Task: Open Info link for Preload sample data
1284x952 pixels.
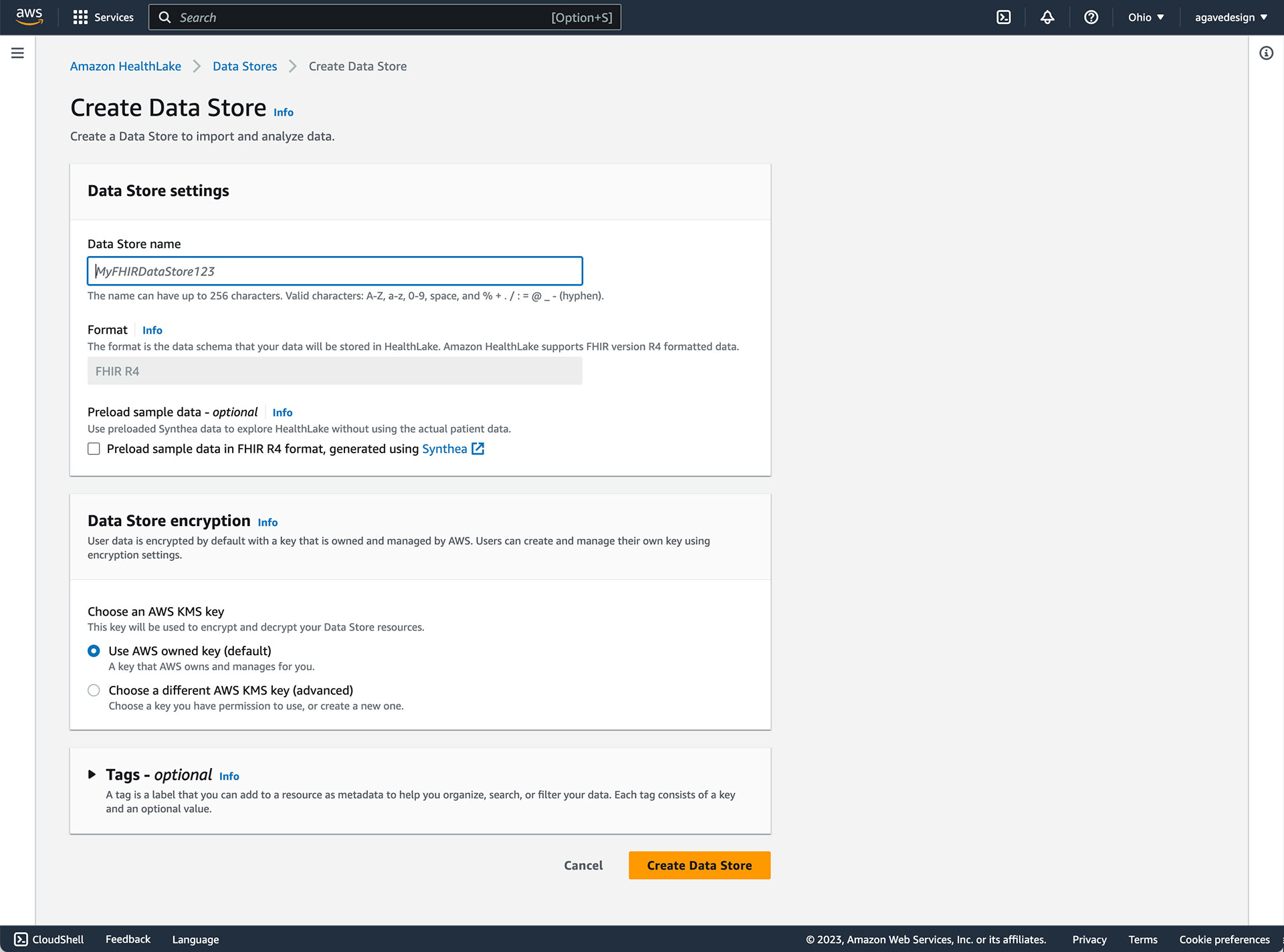Action: tap(282, 412)
